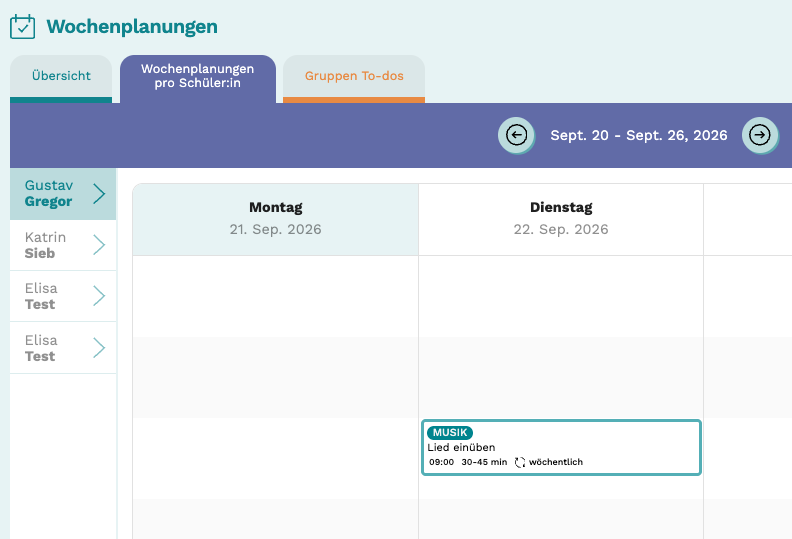
Task: Click the Wochenplanungen page title
Action: (132, 27)
